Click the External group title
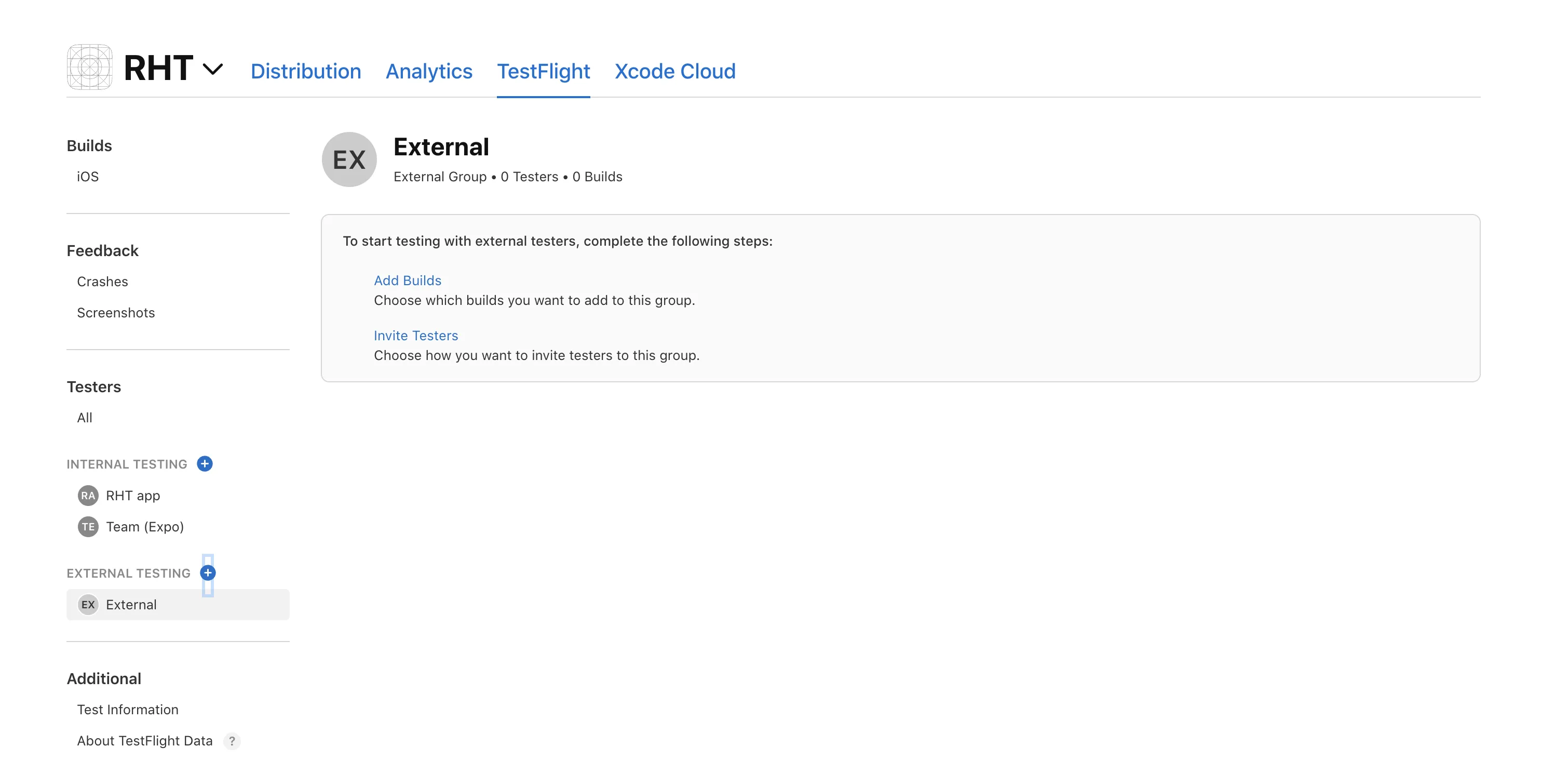This screenshot has width=1568, height=774. coord(441,148)
